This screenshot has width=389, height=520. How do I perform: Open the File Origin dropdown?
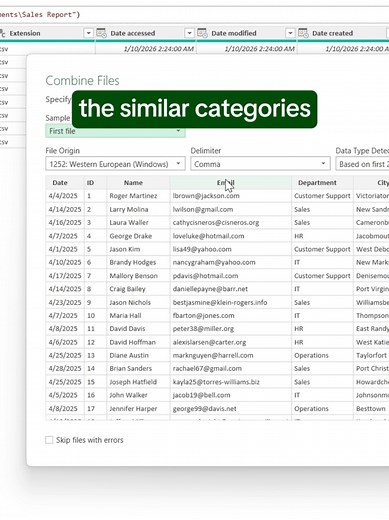pyautogui.click(x=115, y=164)
